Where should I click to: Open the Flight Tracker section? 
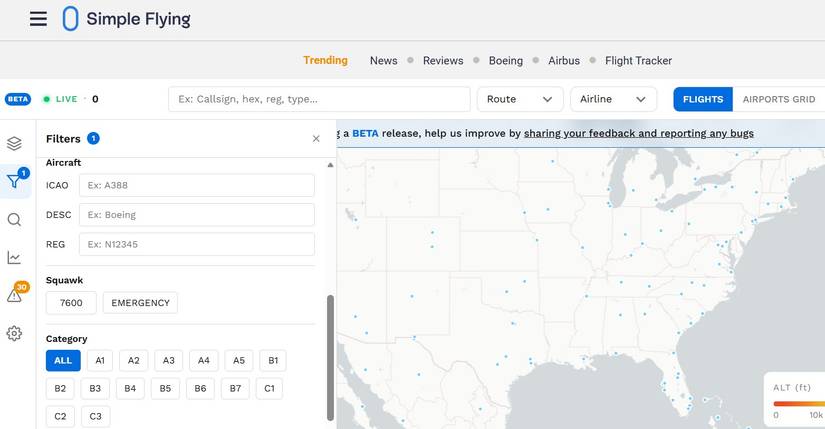[638, 61]
